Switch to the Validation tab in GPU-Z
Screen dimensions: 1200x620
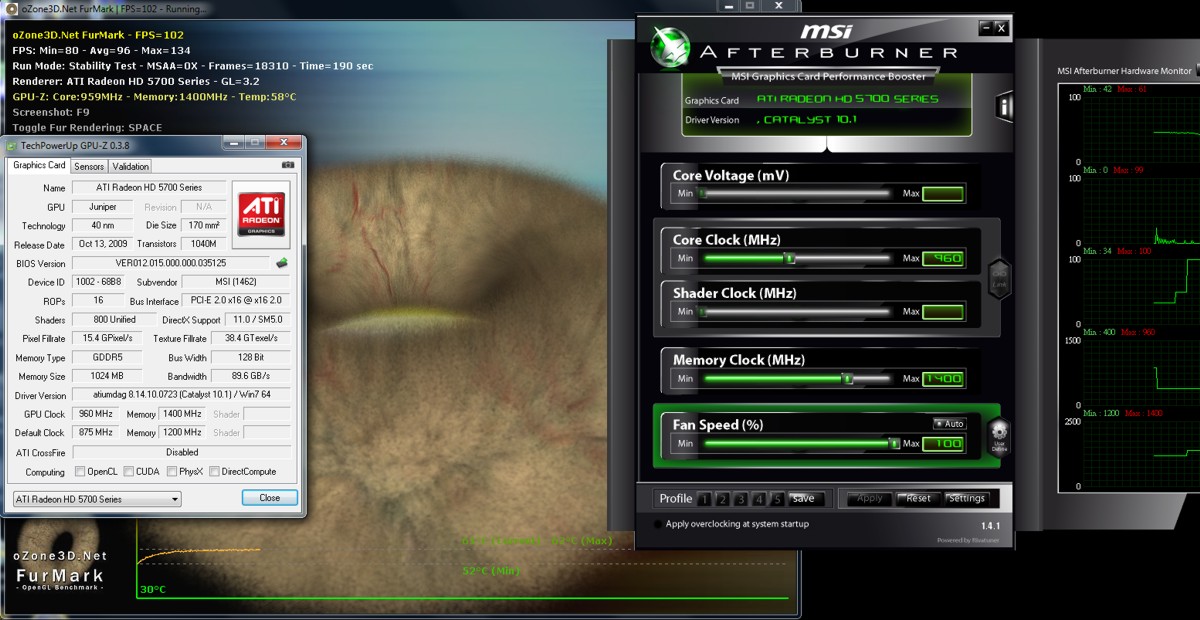130,167
